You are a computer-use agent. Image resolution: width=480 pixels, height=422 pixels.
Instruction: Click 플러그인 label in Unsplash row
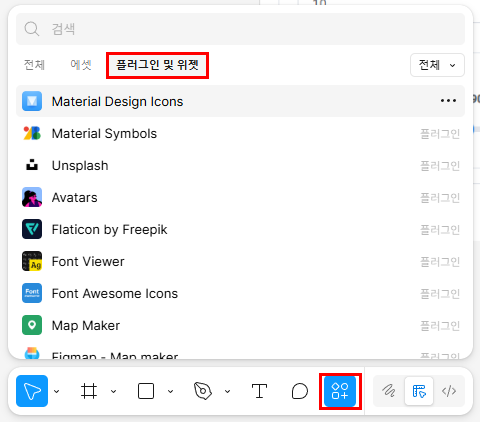point(440,166)
